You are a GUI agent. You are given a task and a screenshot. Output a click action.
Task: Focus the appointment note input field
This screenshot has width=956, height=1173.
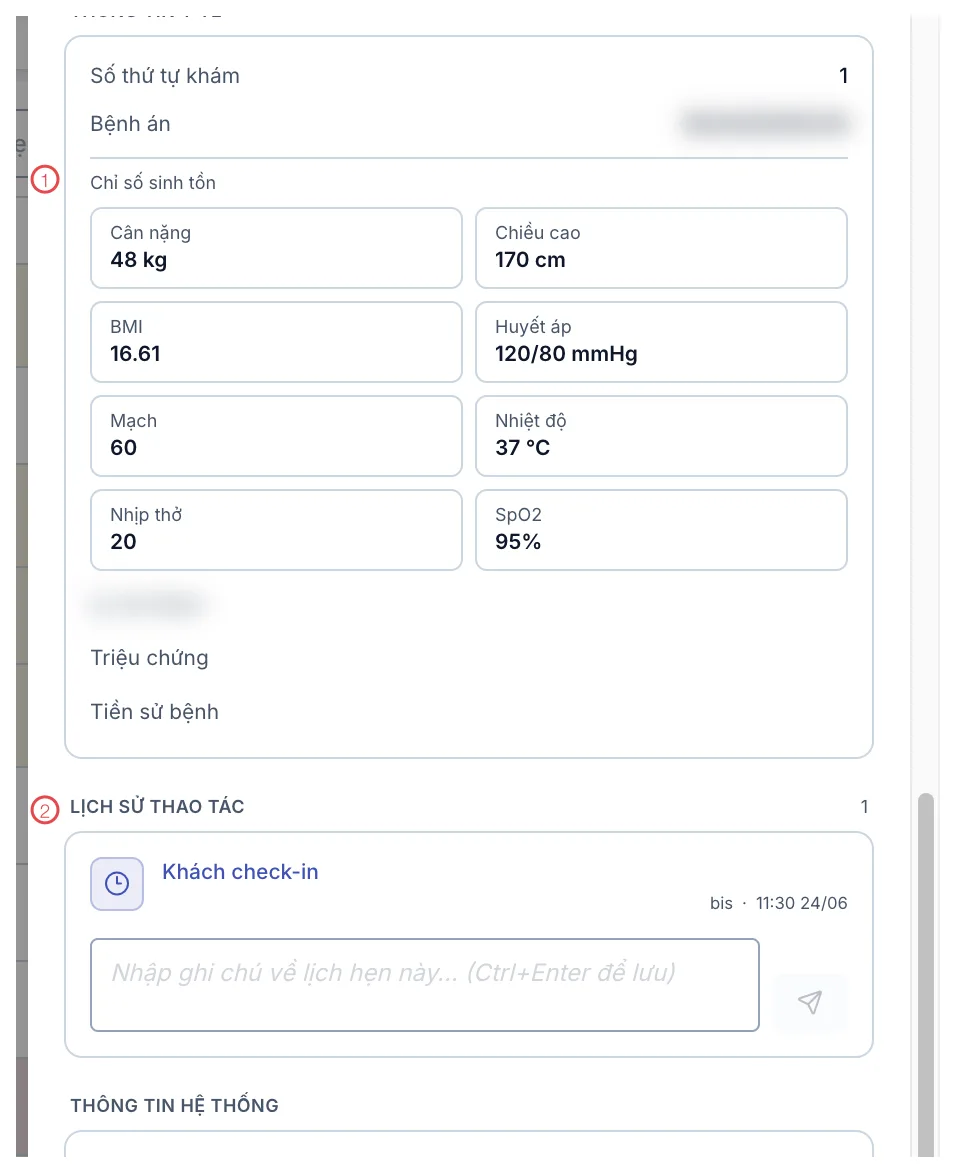click(x=425, y=985)
